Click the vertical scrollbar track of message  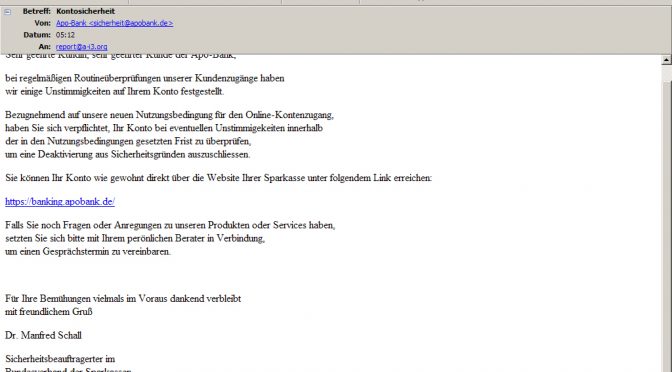point(666,219)
